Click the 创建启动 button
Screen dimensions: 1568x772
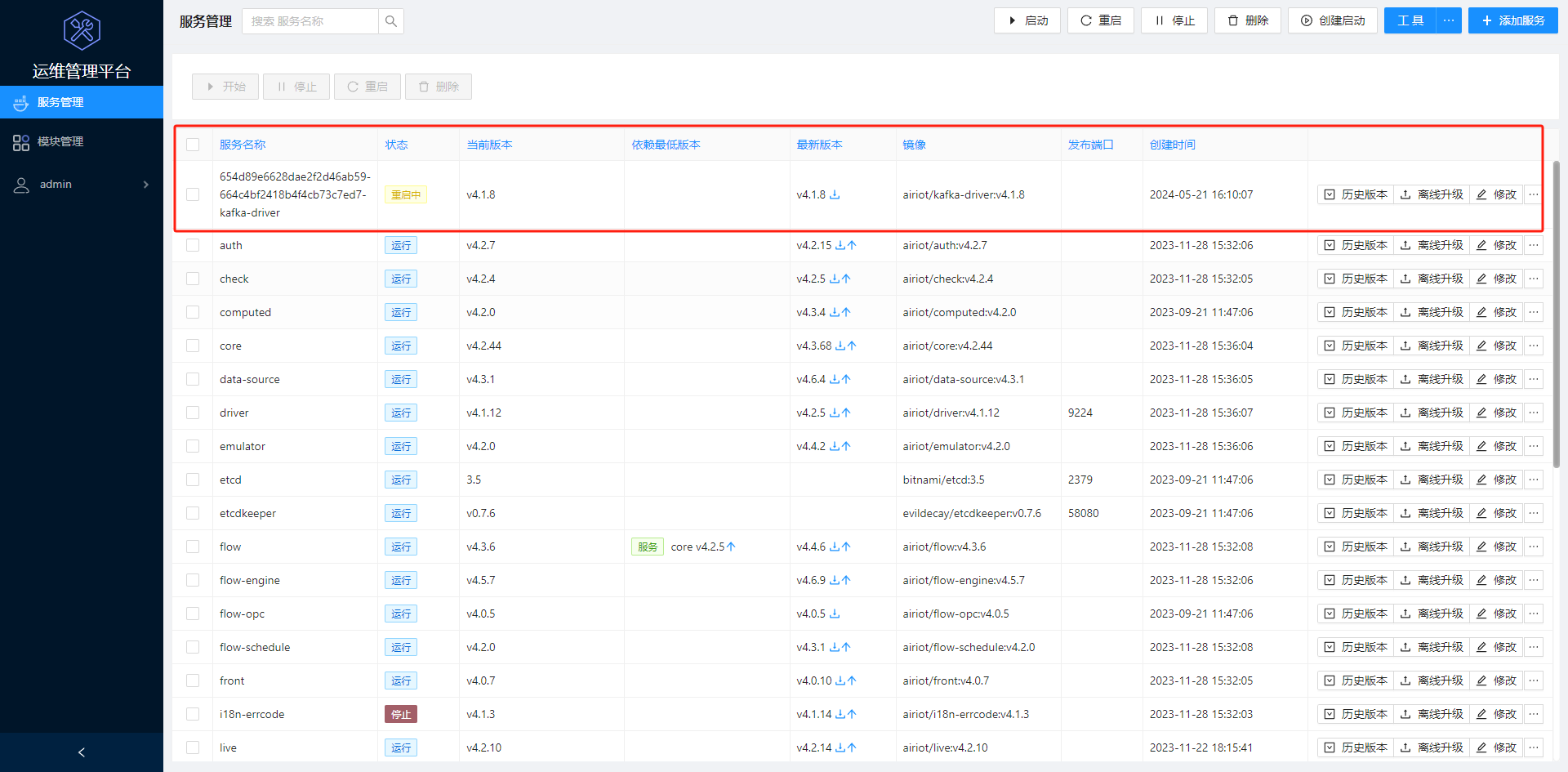click(x=1333, y=20)
